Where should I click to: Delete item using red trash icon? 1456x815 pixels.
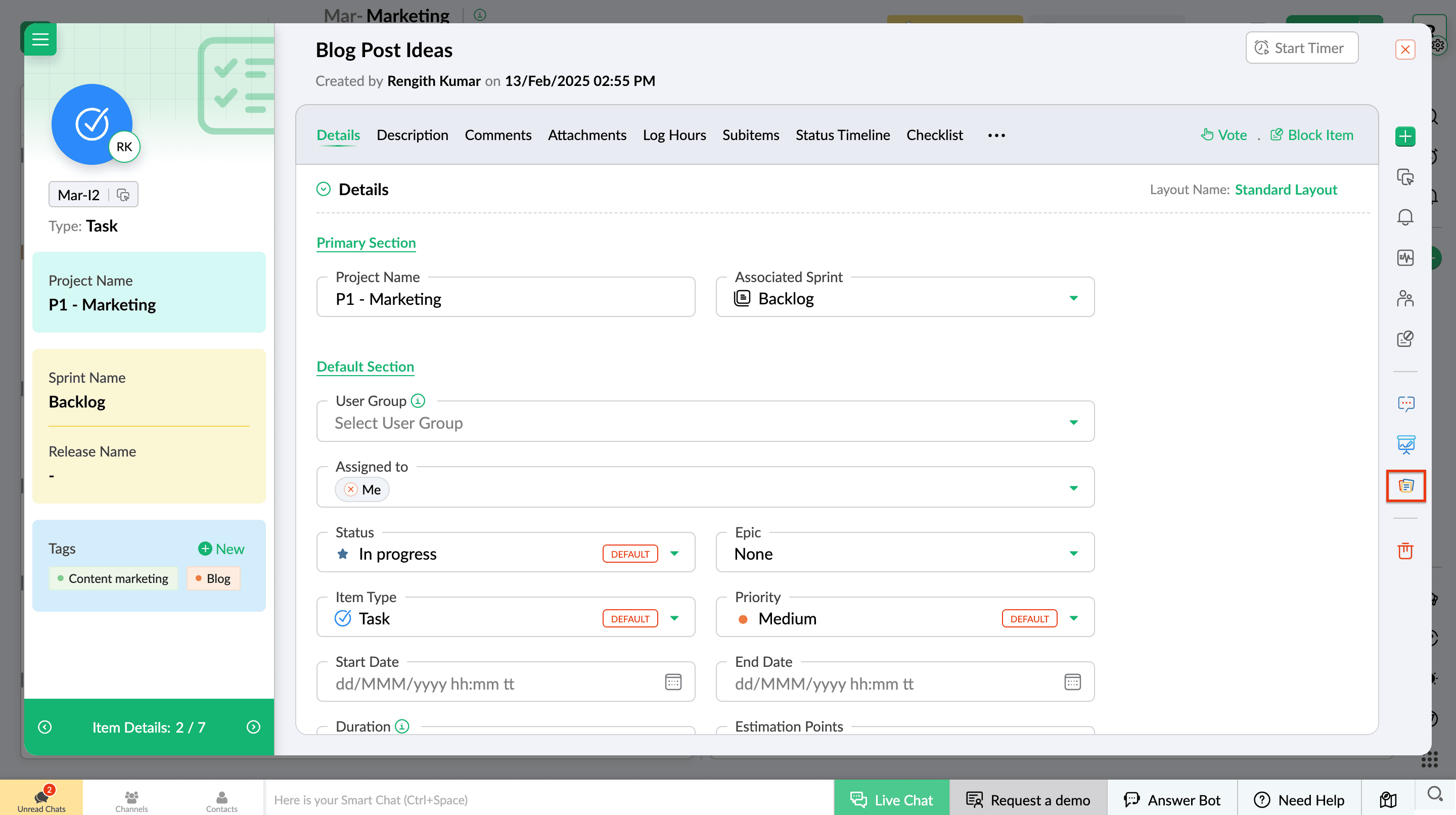(1404, 551)
